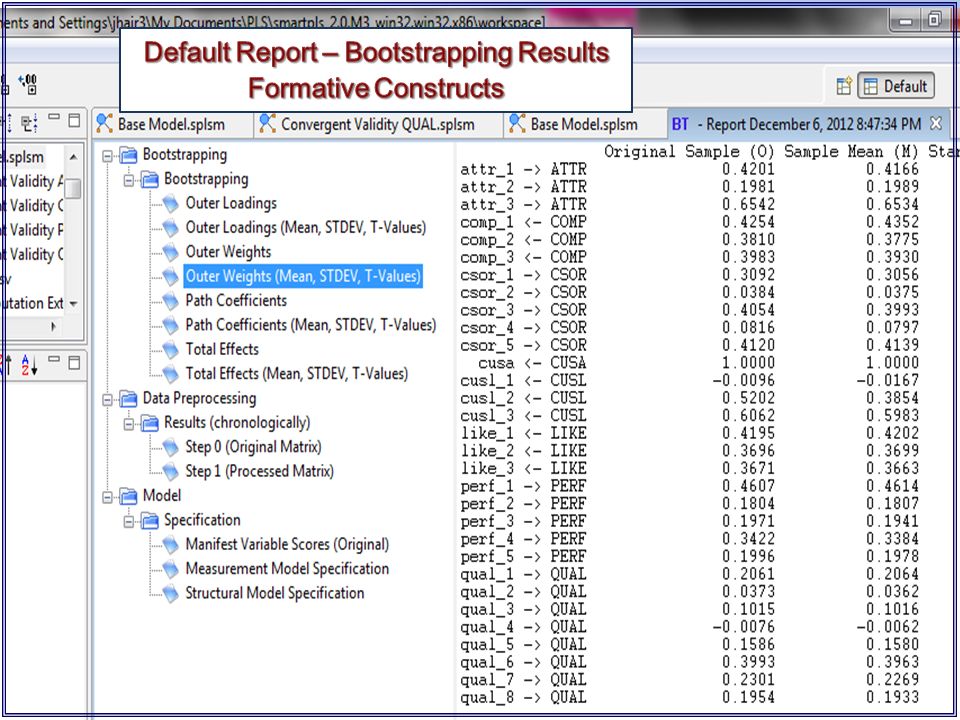
Task: Click the Specification folder icon
Action: click(149, 521)
